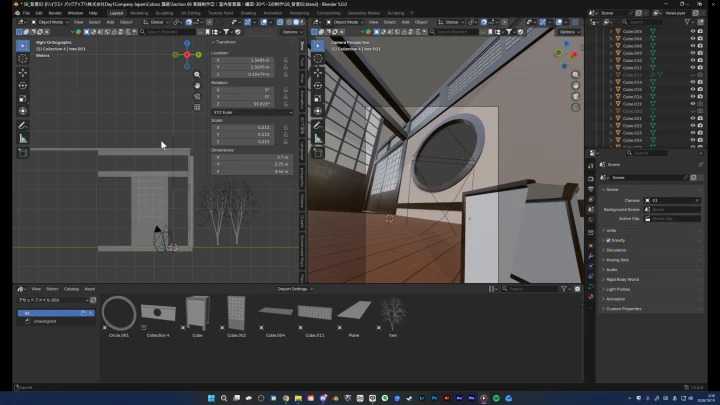Switch orthographic grid icon in left viewport
The height and width of the screenshot is (405, 720).
tap(197, 107)
